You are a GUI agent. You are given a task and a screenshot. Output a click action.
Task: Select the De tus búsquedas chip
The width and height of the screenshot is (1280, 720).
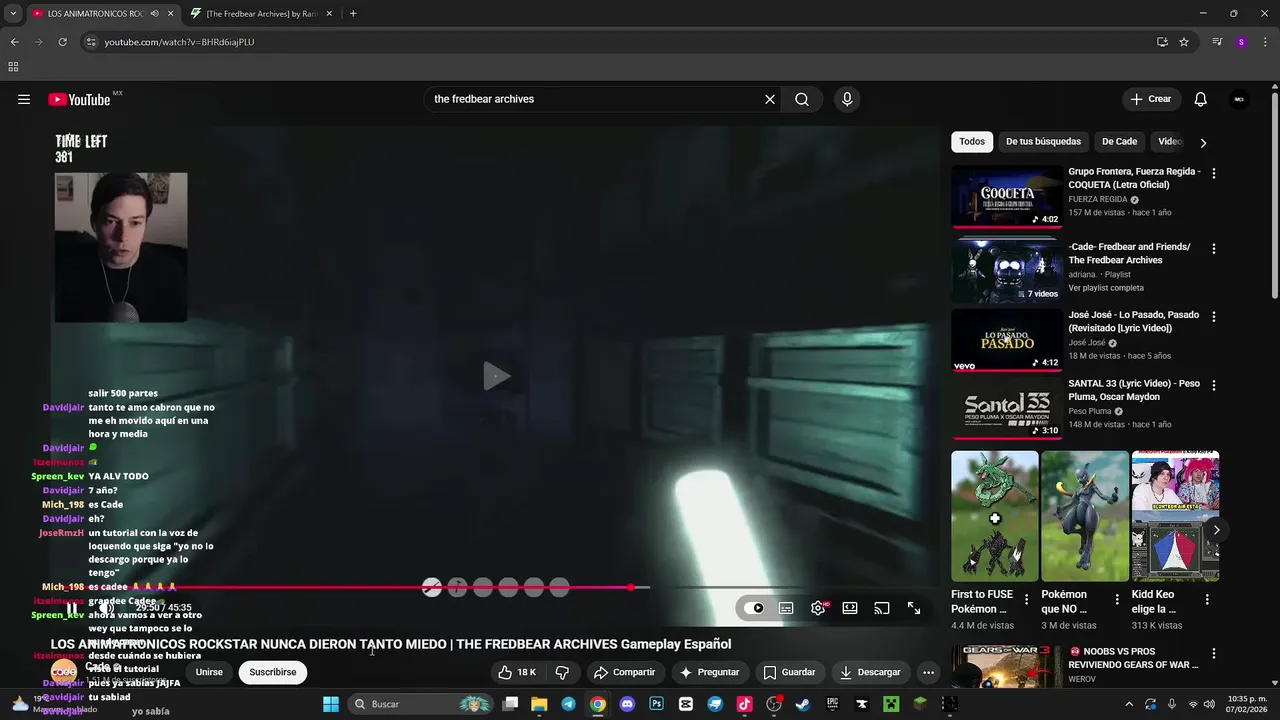pyautogui.click(x=1043, y=141)
